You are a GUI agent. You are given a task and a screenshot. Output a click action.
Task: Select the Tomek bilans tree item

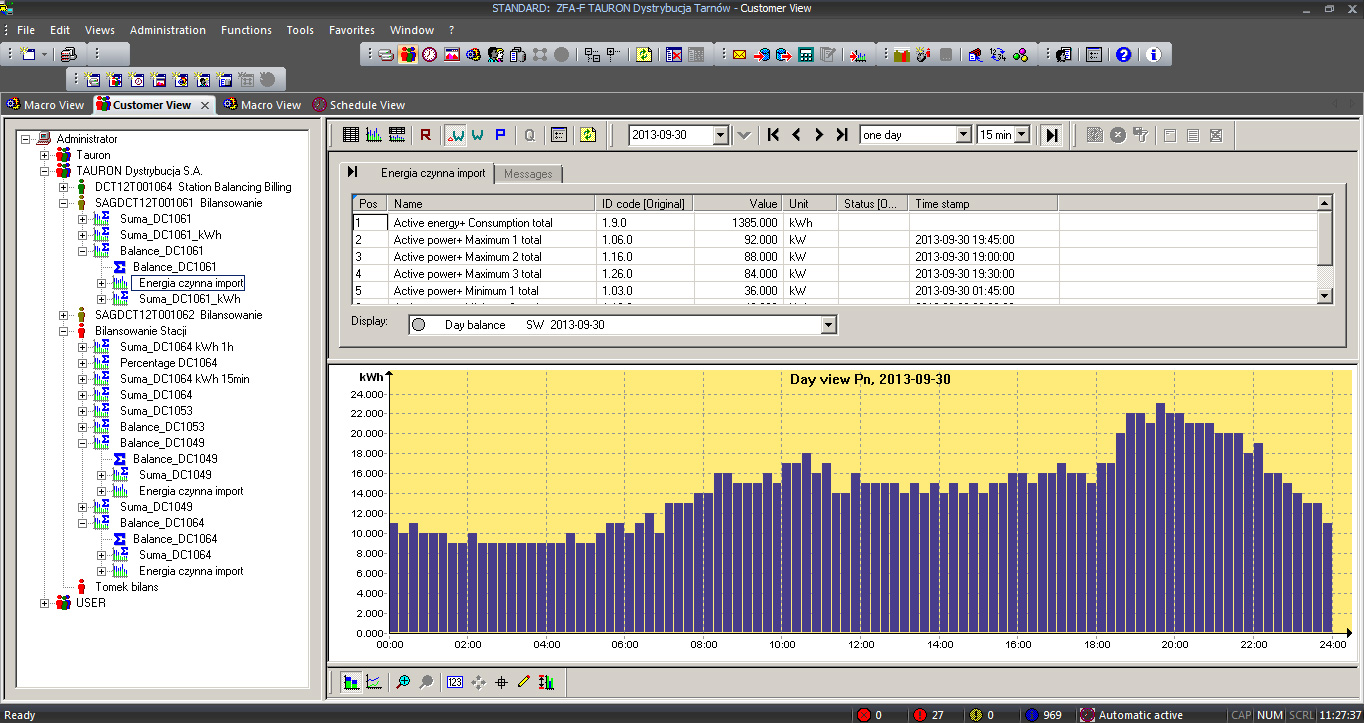click(126, 587)
